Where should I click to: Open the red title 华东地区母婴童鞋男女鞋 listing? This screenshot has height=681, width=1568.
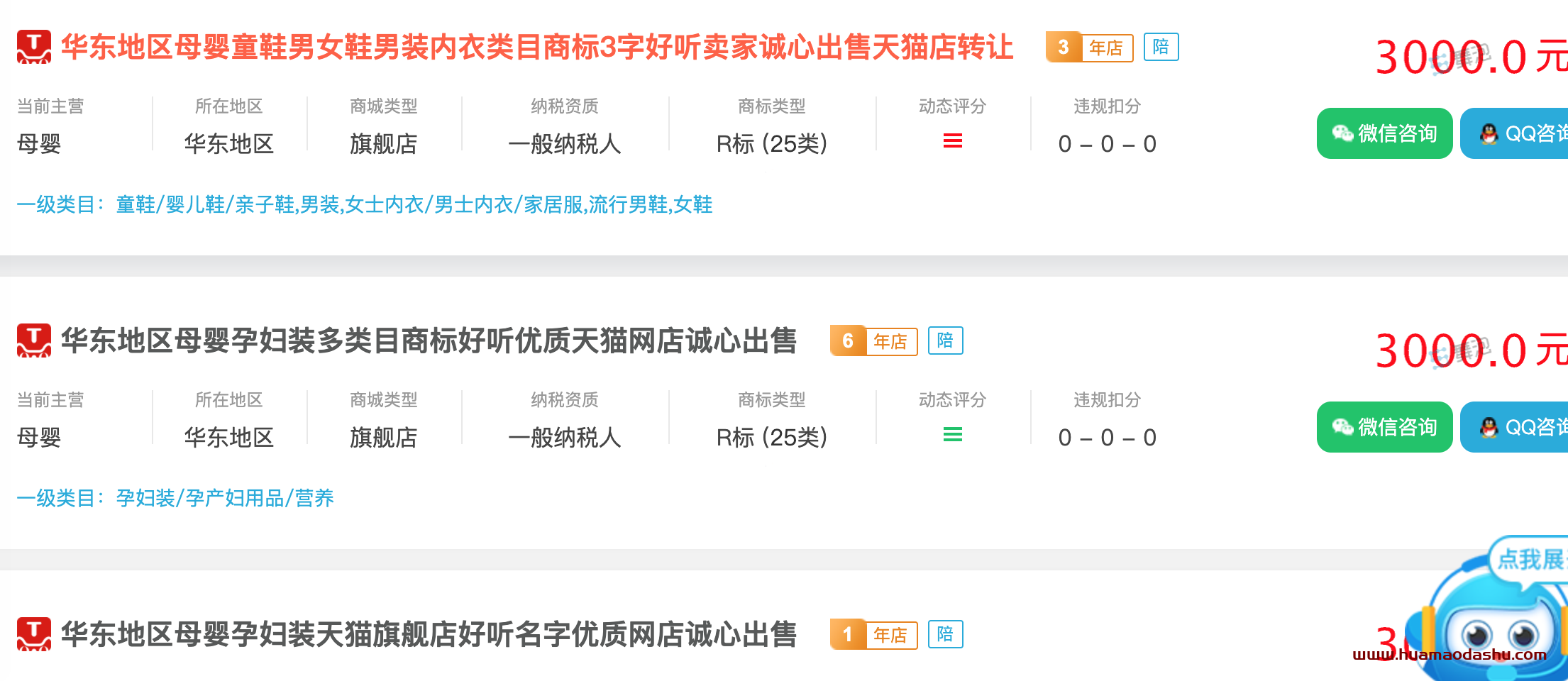537,48
